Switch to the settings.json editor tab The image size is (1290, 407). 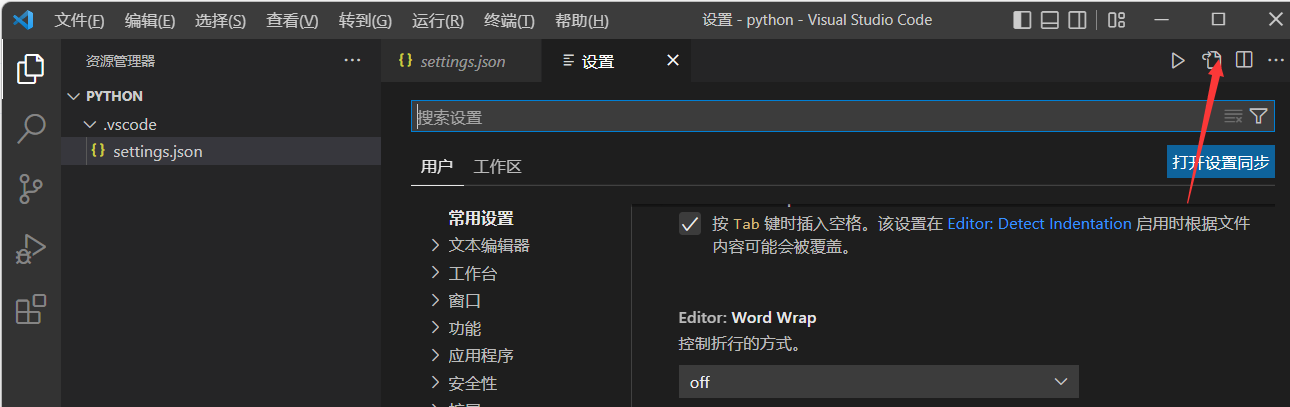pyautogui.click(x=461, y=61)
